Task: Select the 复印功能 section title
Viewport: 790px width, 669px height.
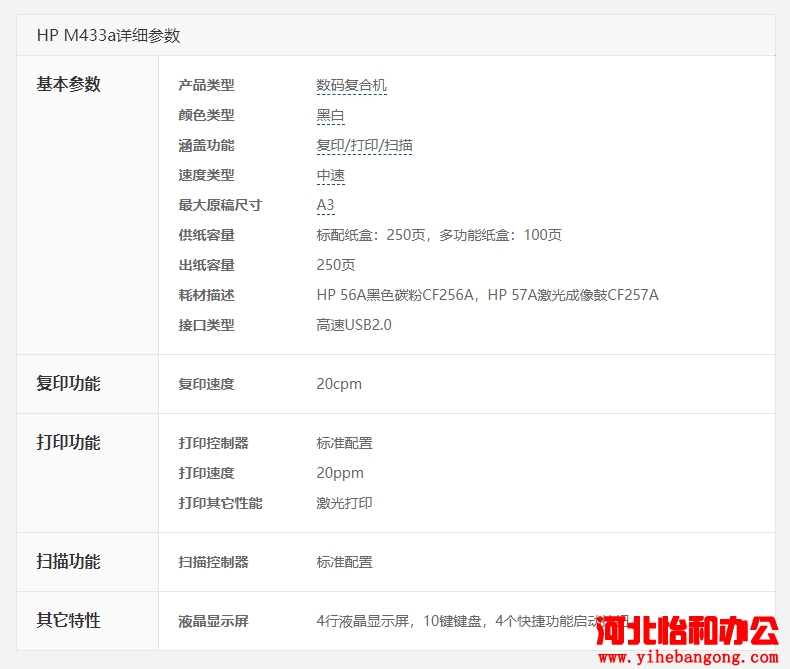Action: (x=69, y=383)
